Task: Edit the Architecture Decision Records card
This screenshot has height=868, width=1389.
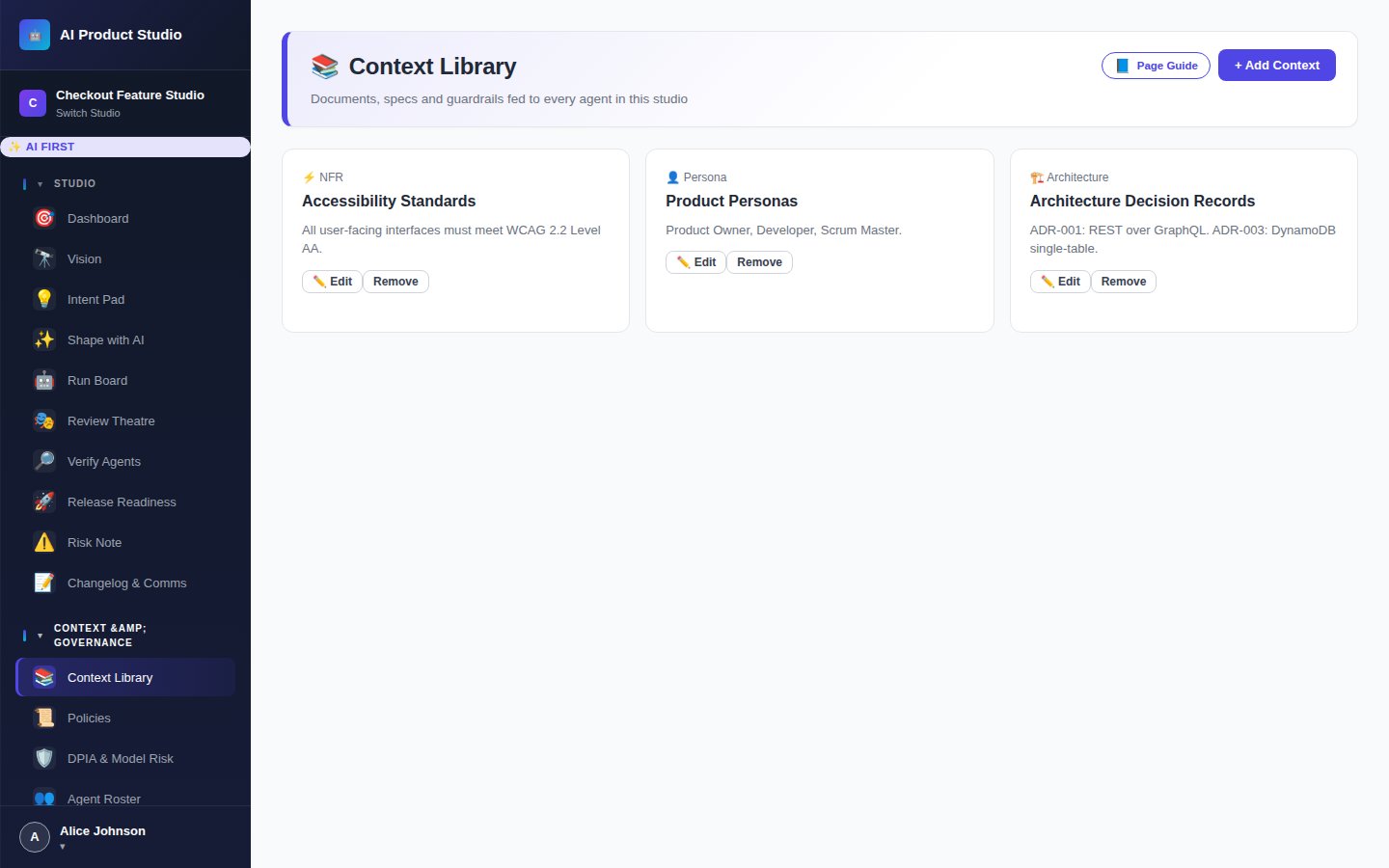Action: tap(1060, 282)
